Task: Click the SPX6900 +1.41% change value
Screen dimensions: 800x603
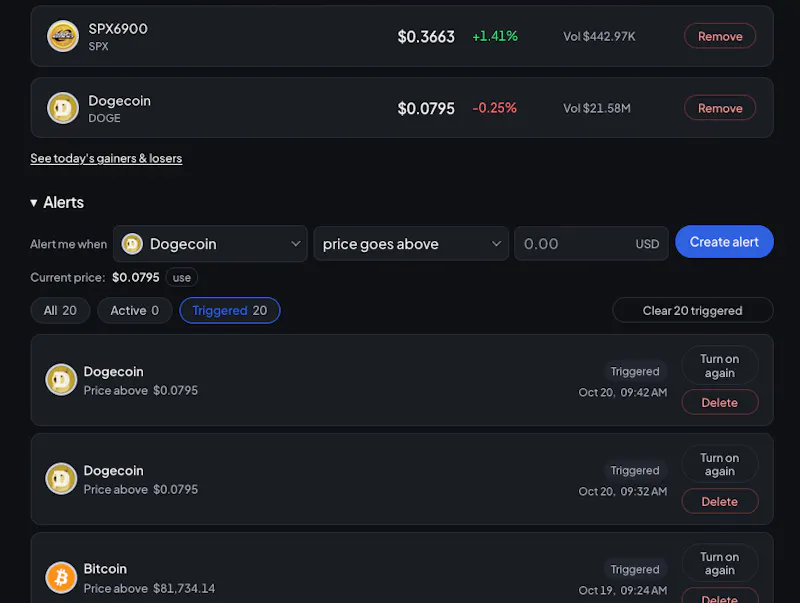Action: [x=494, y=36]
